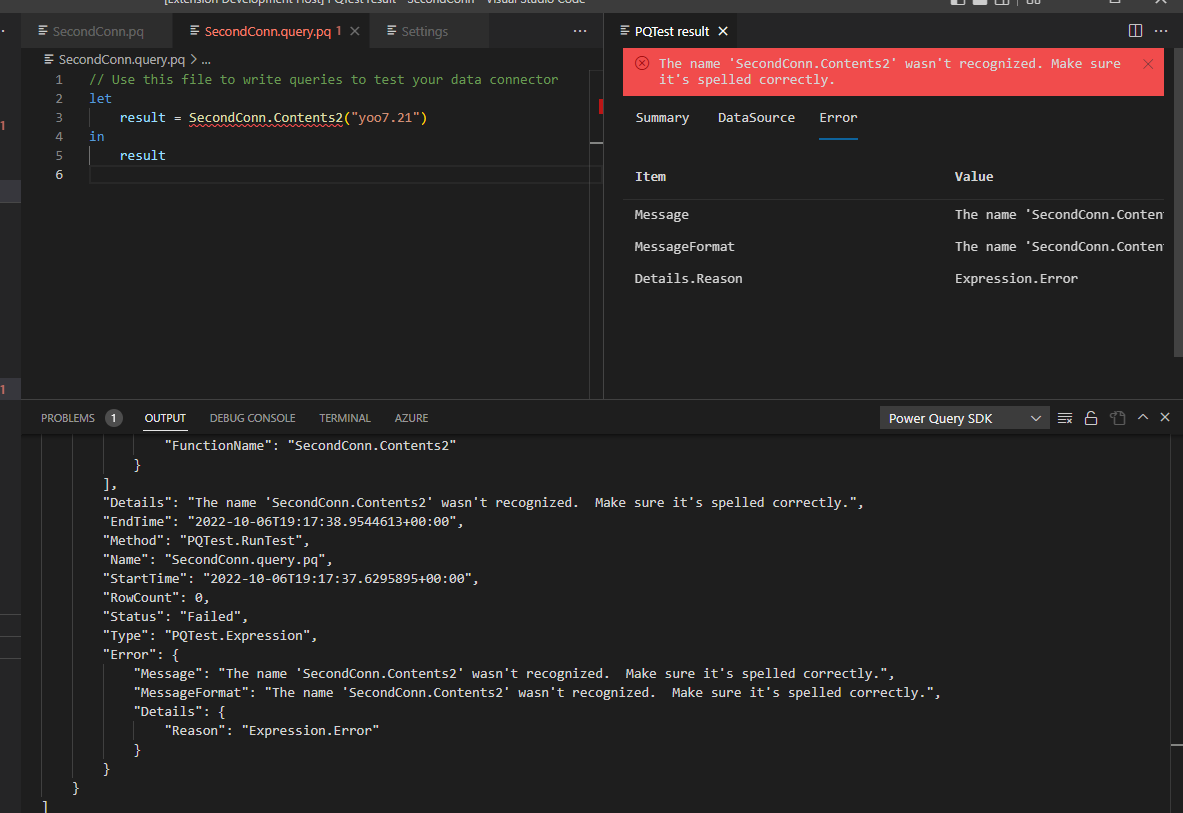Open more actions for PQTest result group
The height and width of the screenshot is (813, 1183).
[x=1161, y=31]
